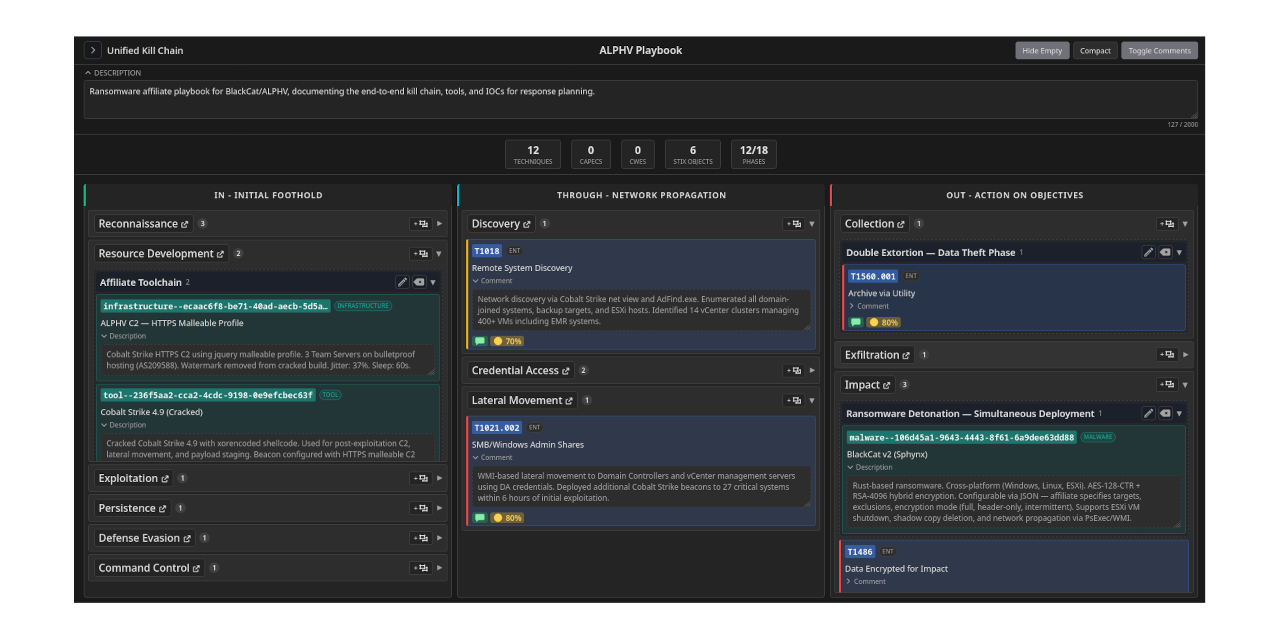Edit the Double Extortion group name
1280x640 pixels.
click(1149, 253)
